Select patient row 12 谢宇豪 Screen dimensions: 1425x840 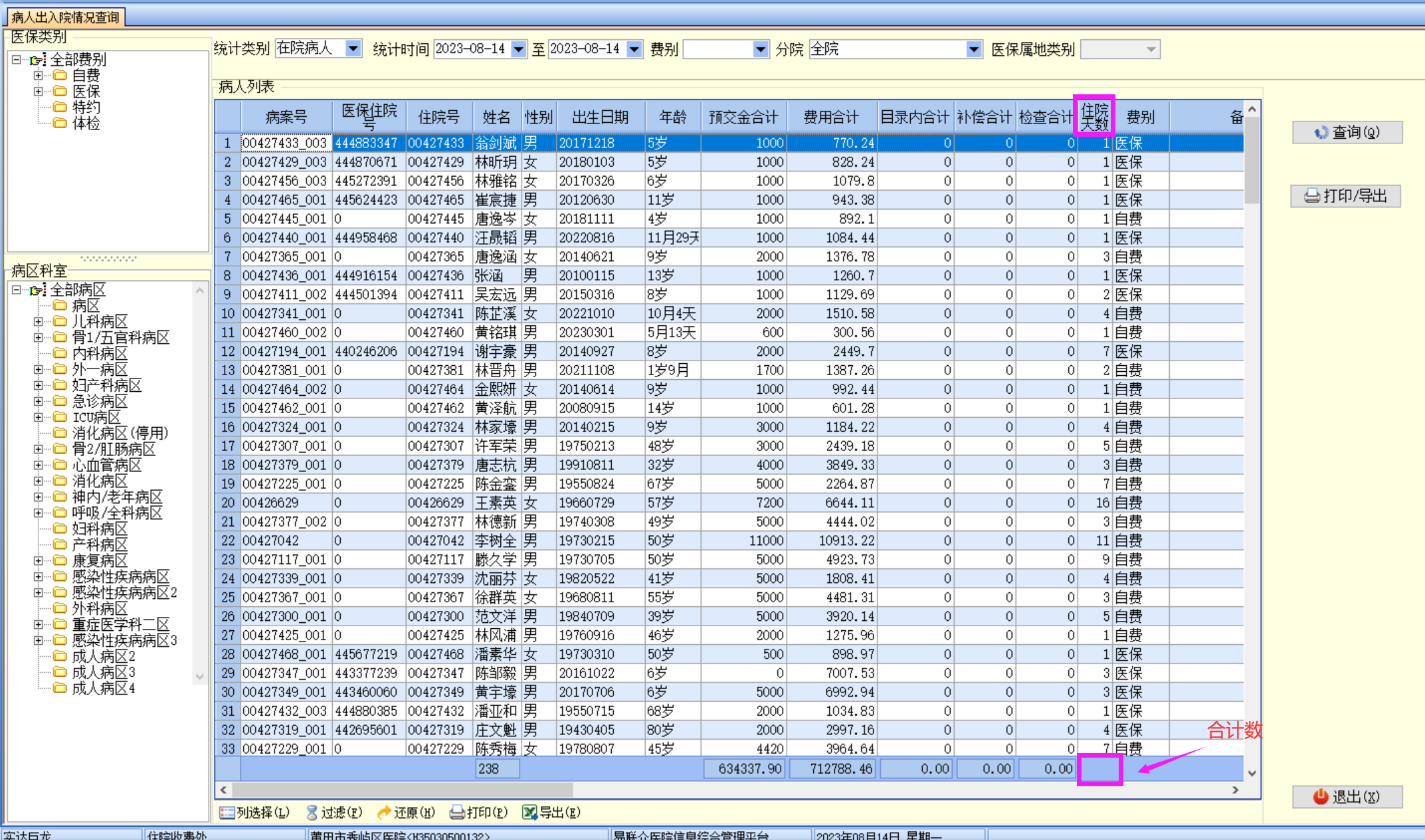click(x=495, y=351)
